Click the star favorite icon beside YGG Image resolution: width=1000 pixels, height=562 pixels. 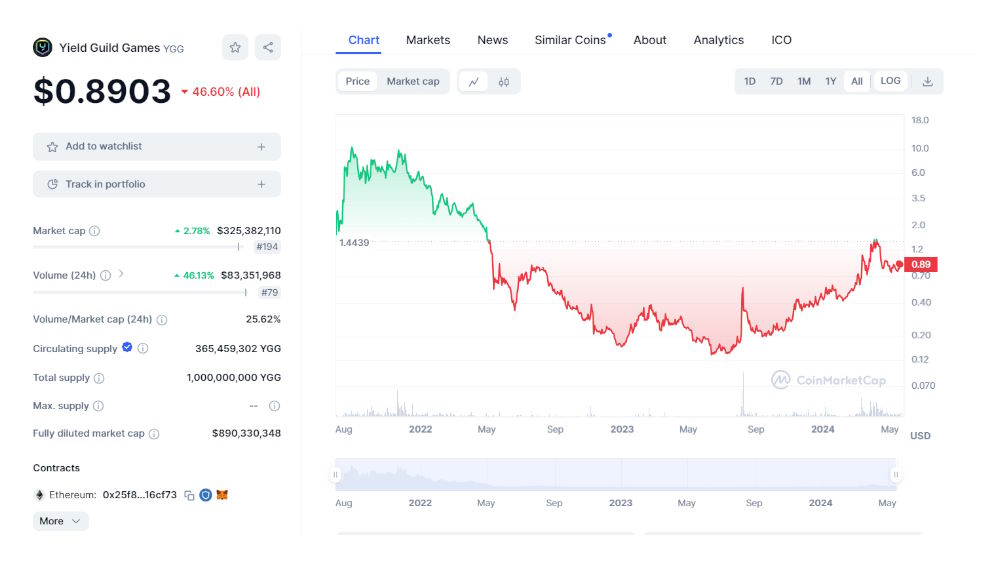point(235,47)
